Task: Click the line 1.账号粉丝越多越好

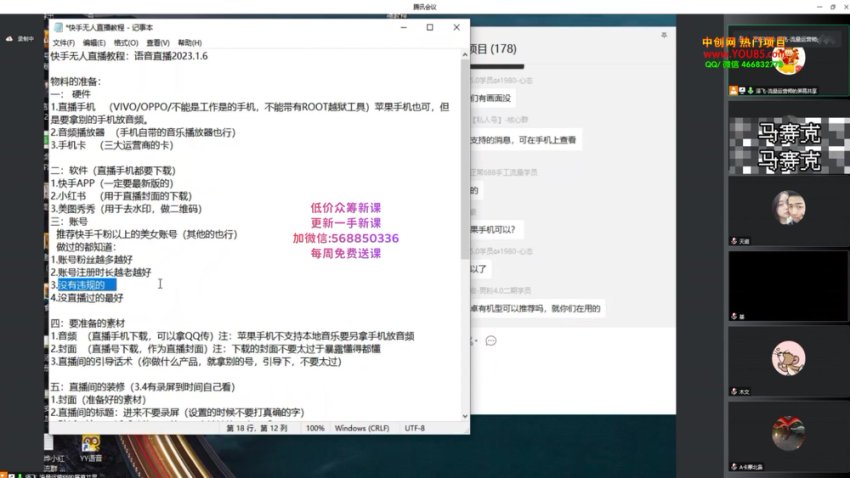Action: pos(92,260)
